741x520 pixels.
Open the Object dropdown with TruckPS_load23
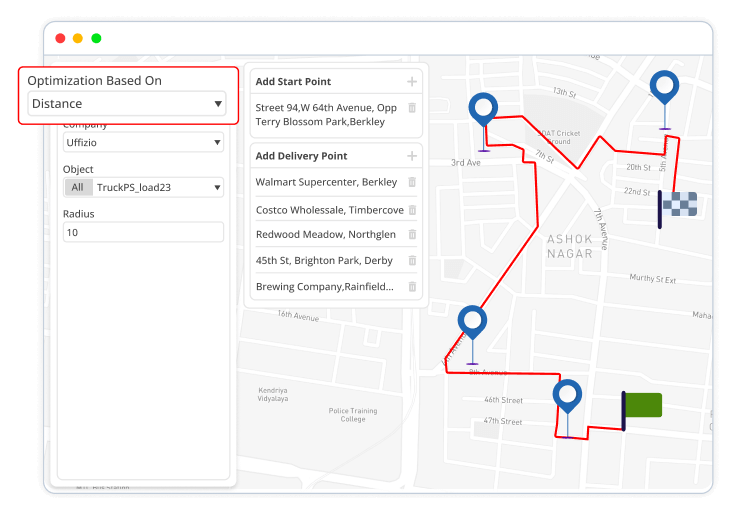(143, 188)
